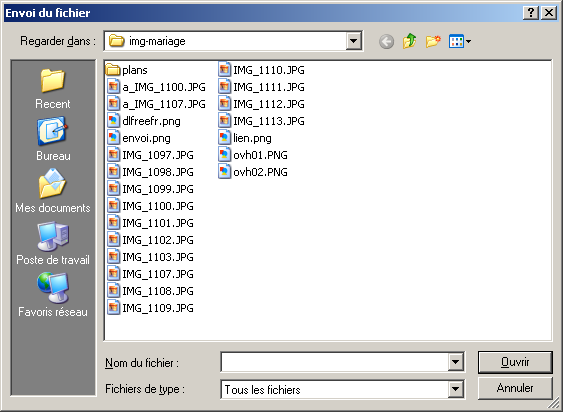Image resolution: width=564 pixels, height=413 pixels.
Task: Open the view menu icon
Action: (x=460, y=41)
